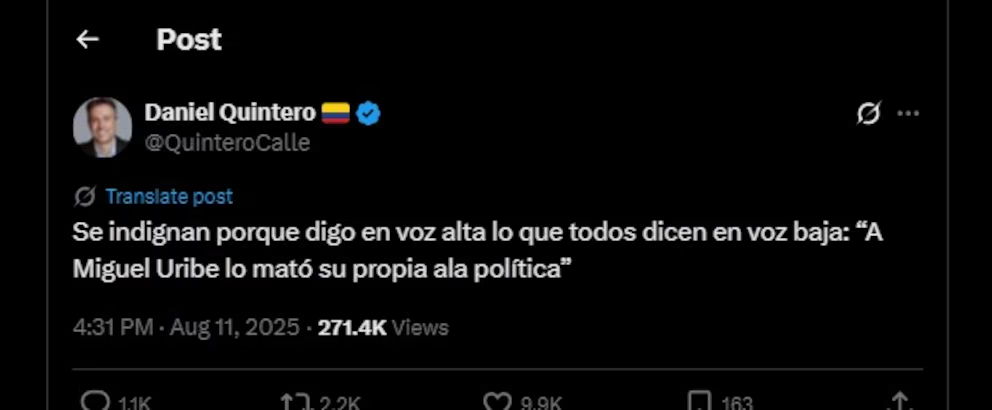
Task: Click the Colombian flag emoji next to name
Action: pyautogui.click(x=335, y=114)
